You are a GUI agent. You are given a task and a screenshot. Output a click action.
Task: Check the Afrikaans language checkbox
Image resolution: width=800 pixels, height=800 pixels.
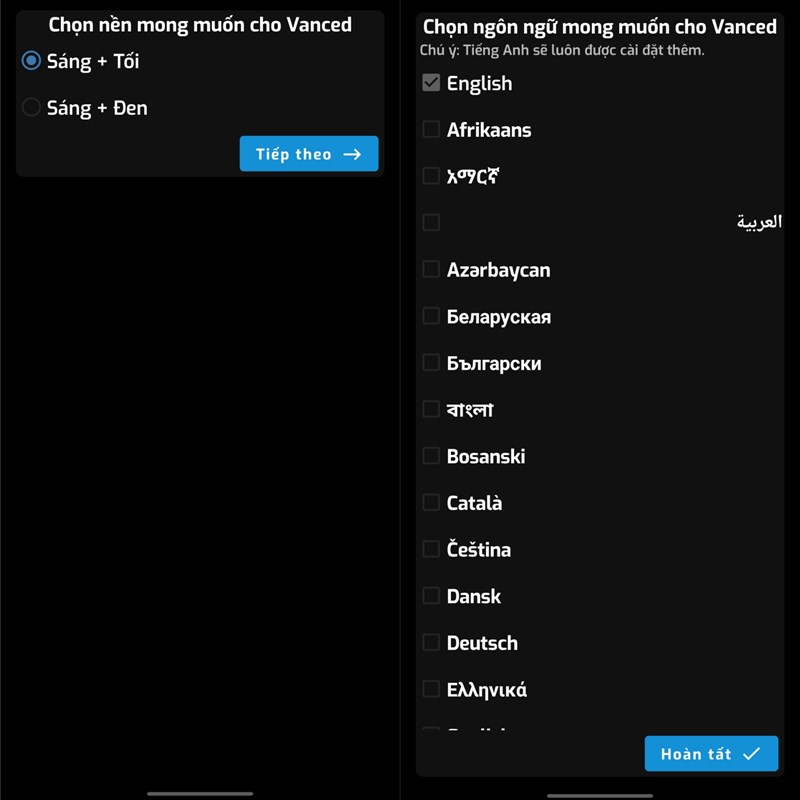pyautogui.click(x=431, y=129)
